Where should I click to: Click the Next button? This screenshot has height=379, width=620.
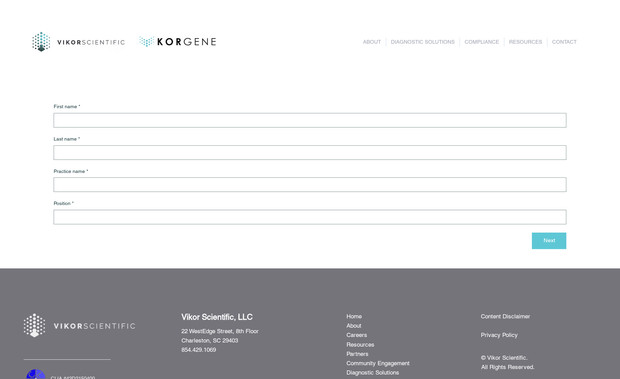[549, 241]
